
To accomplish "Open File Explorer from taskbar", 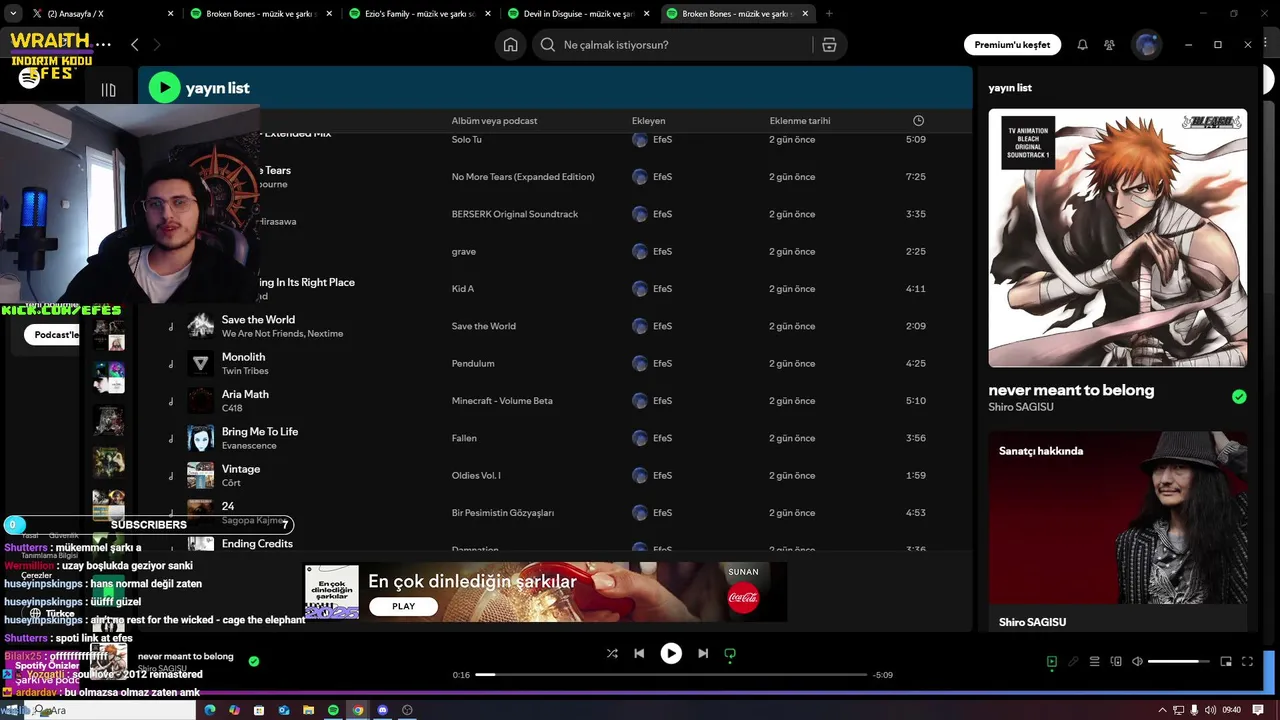I will [x=308, y=710].
